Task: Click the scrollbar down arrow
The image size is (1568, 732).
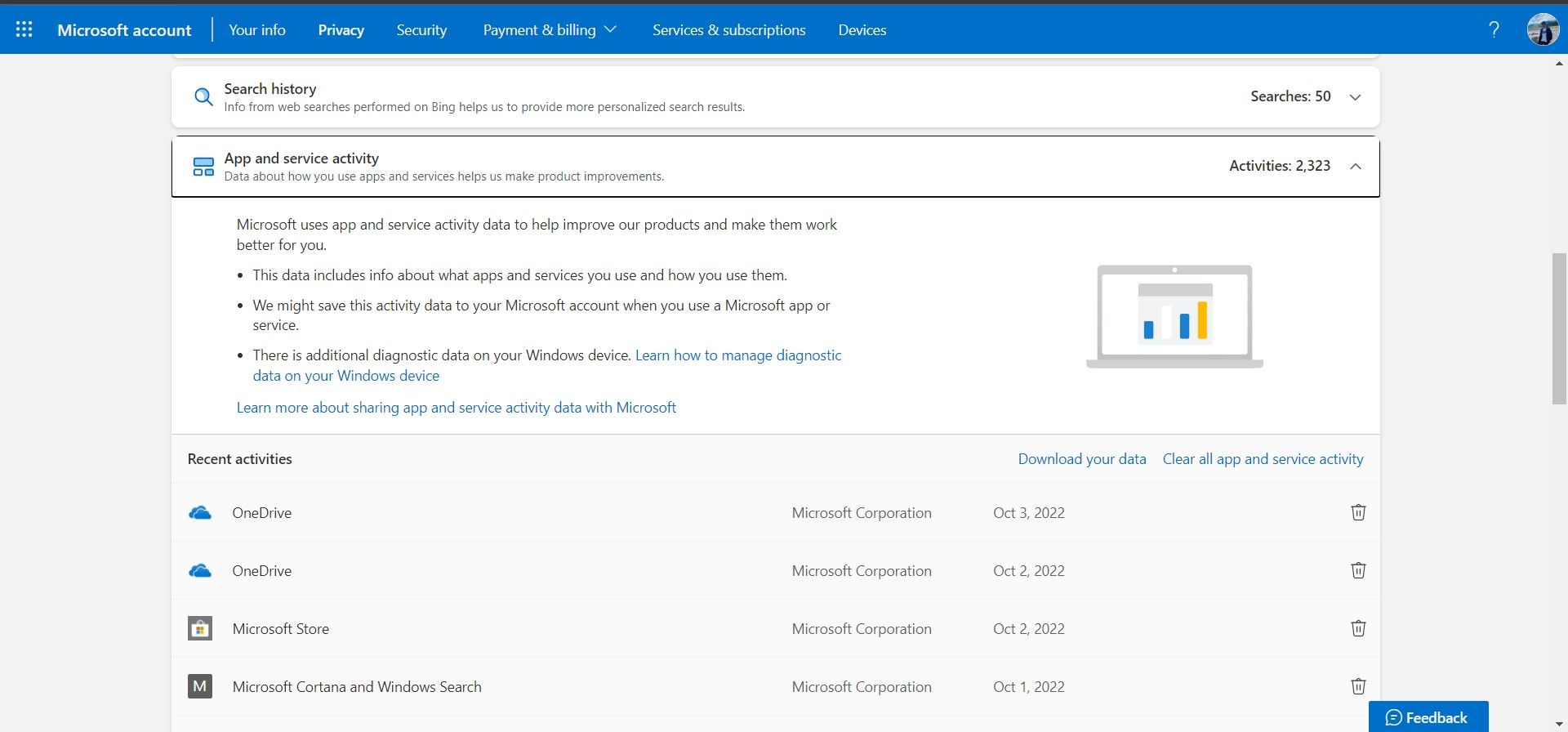Action: tap(1560, 725)
